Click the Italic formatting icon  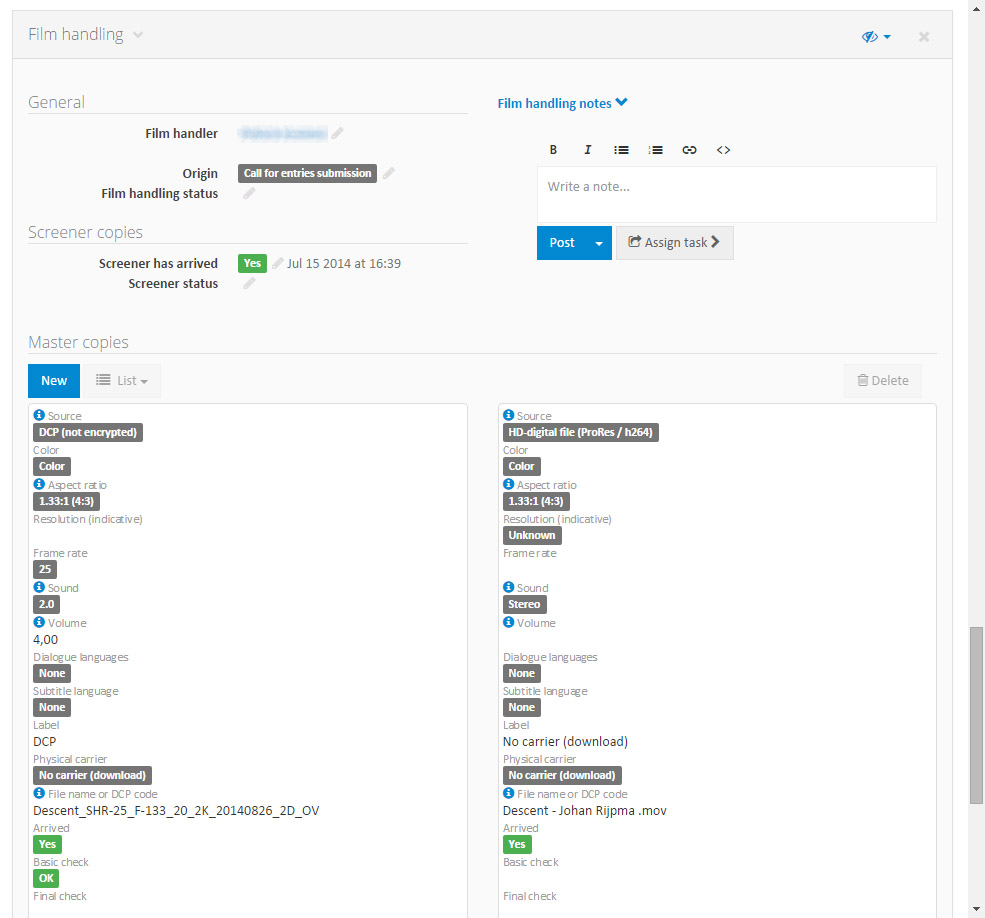pyautogui.click(x=588, y=150)
